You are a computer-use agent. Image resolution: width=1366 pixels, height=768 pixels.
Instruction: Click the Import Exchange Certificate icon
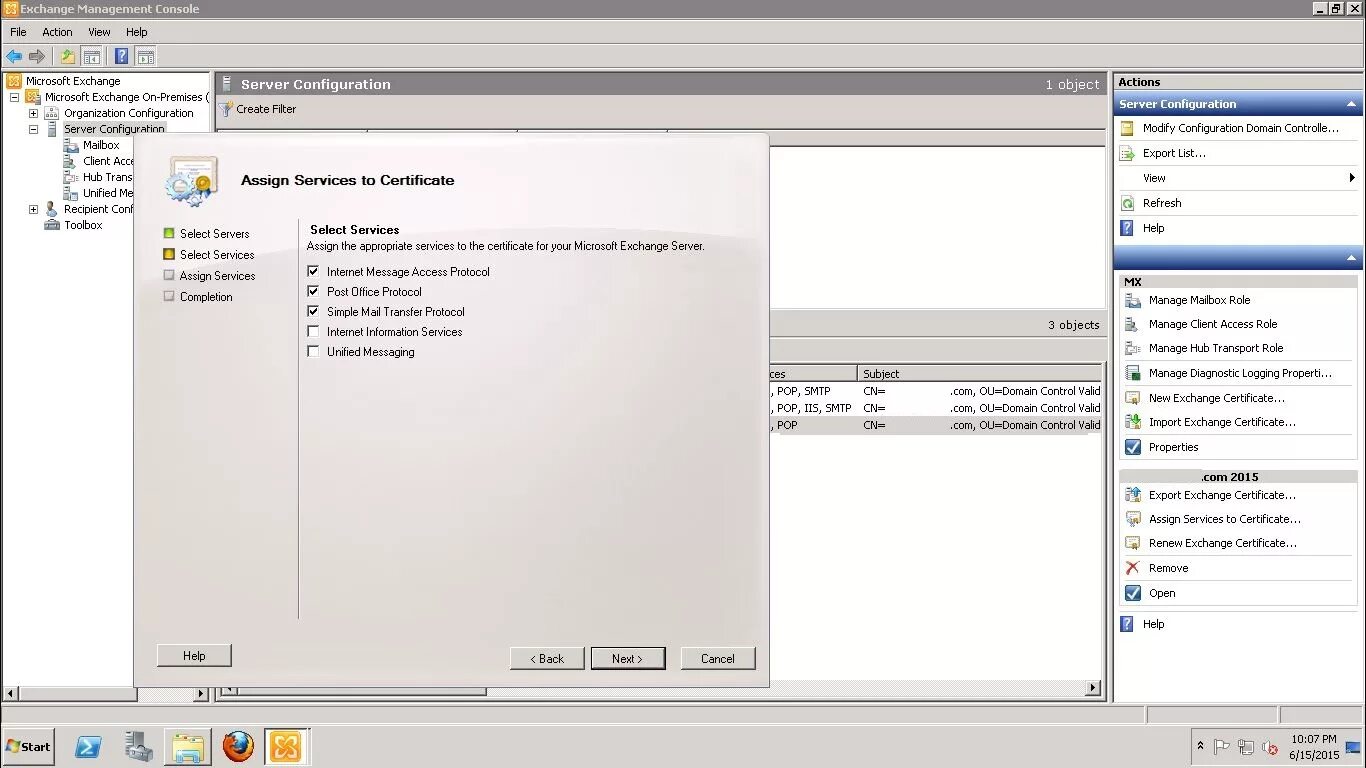pyautogui.click(x=1133, y=422)
